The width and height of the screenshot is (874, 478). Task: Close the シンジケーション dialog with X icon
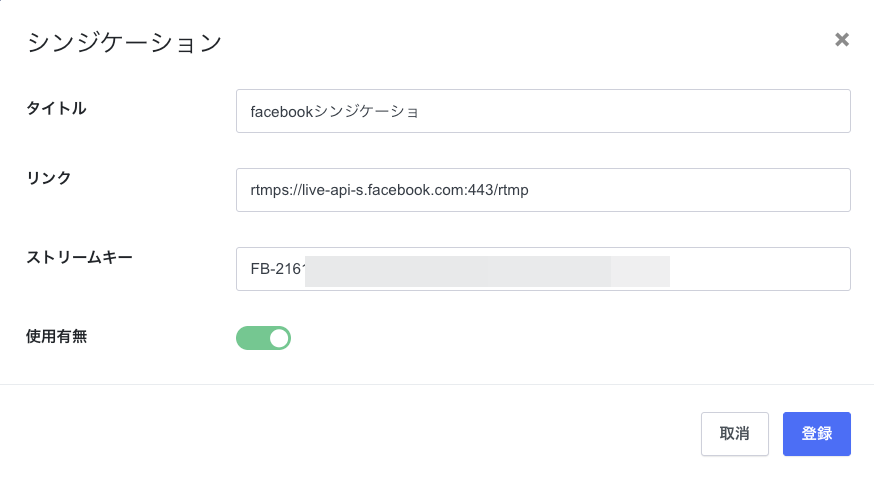[842, 40]
